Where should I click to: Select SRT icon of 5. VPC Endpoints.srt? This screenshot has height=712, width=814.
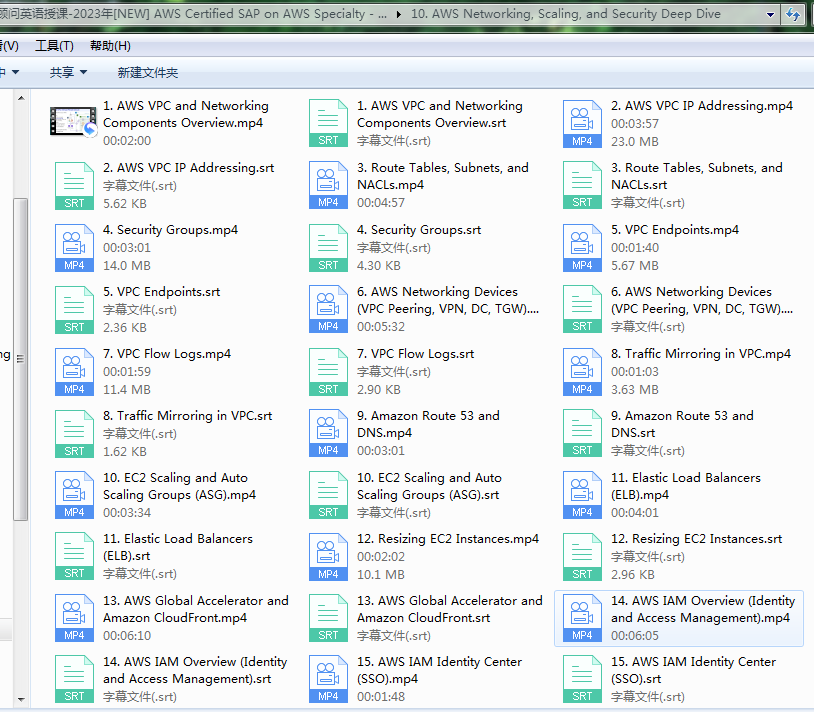[x=74, y=310]
